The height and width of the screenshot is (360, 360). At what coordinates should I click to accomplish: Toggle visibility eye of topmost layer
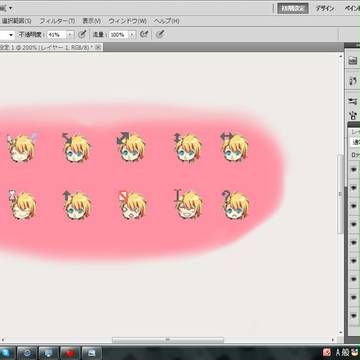tap(354, 170)
